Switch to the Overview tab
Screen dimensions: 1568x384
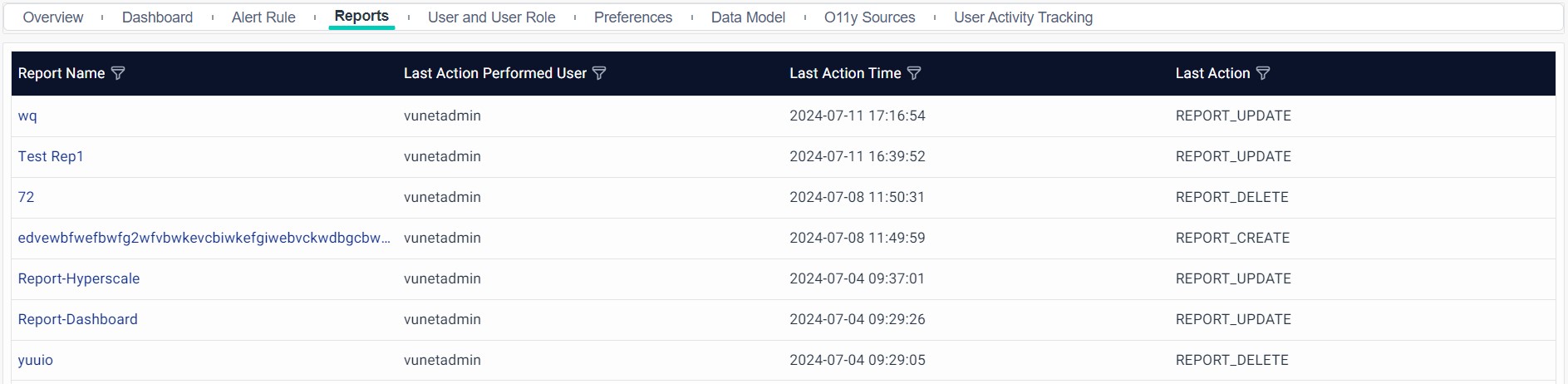pyautogui.click(x=53, y=17)
